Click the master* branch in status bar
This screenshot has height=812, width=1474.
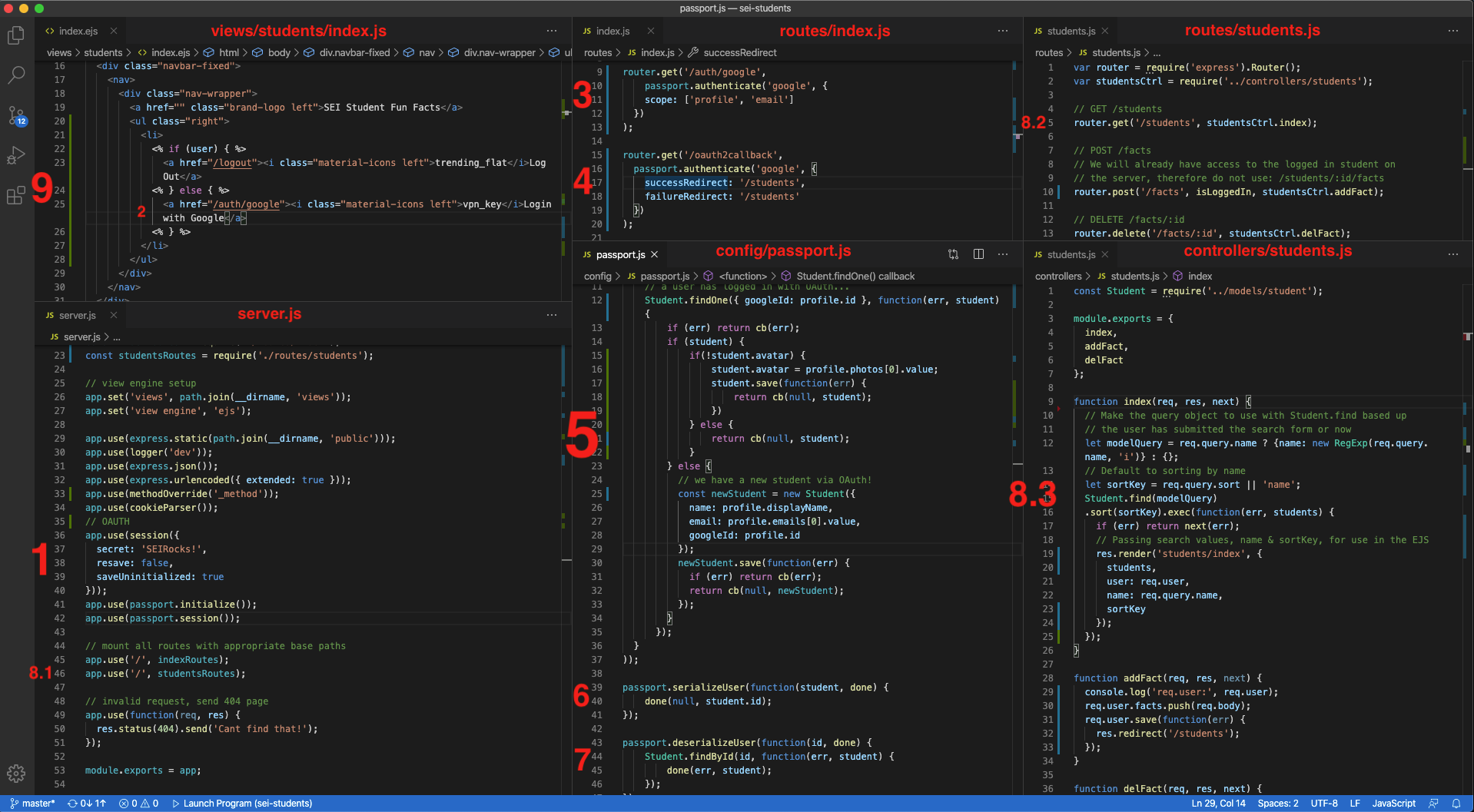point(32,804)
